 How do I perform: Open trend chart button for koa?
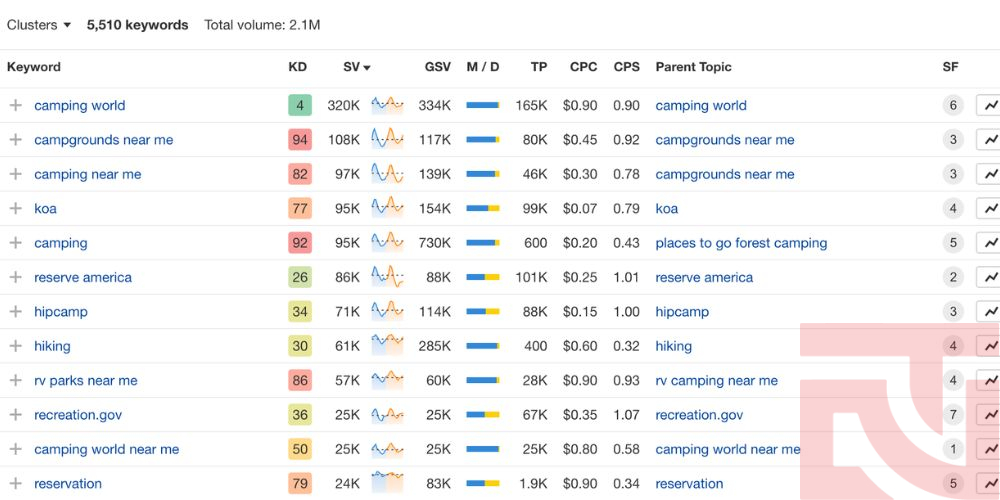click(x=989, y=209)
